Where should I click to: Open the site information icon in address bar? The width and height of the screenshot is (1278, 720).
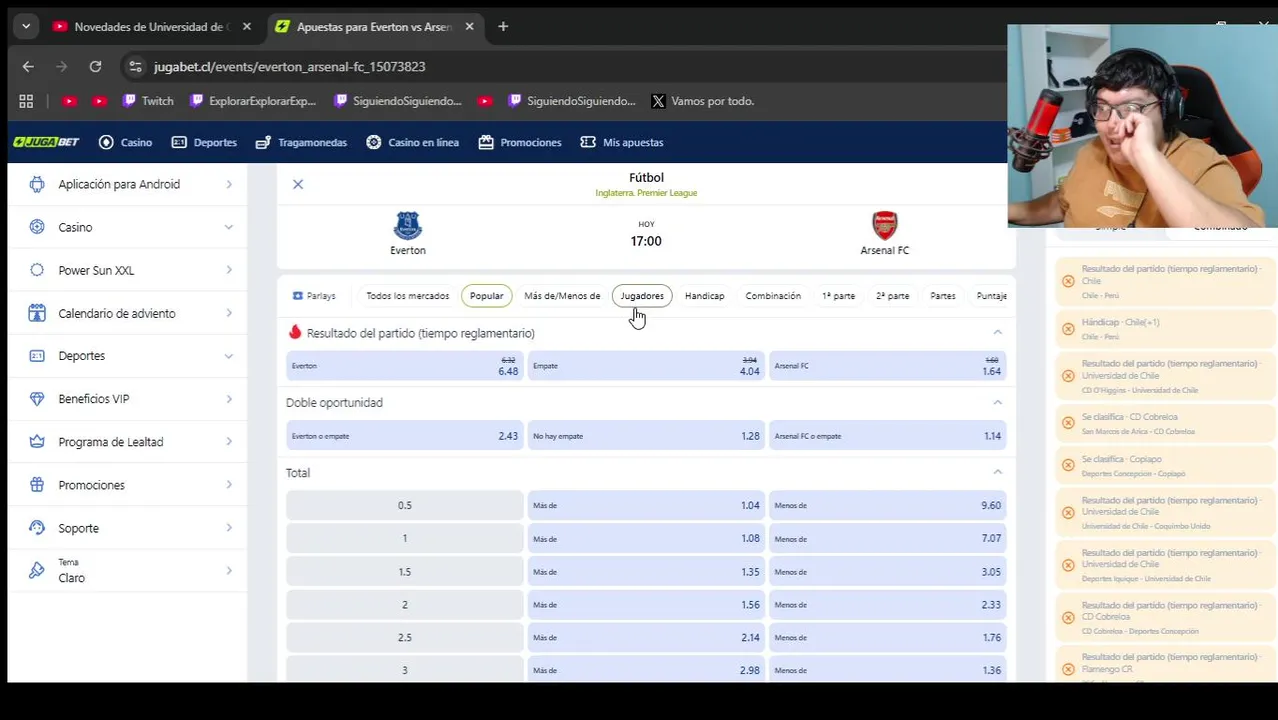(x=135, y=66)
